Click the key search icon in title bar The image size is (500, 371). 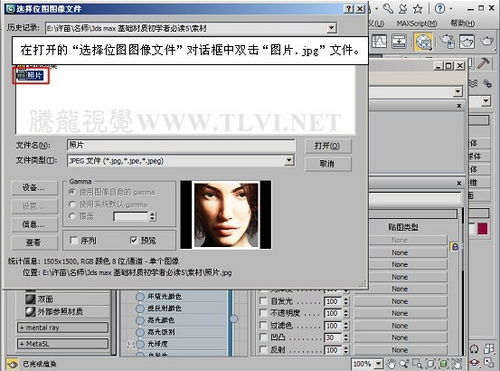(x=388, y=9)
